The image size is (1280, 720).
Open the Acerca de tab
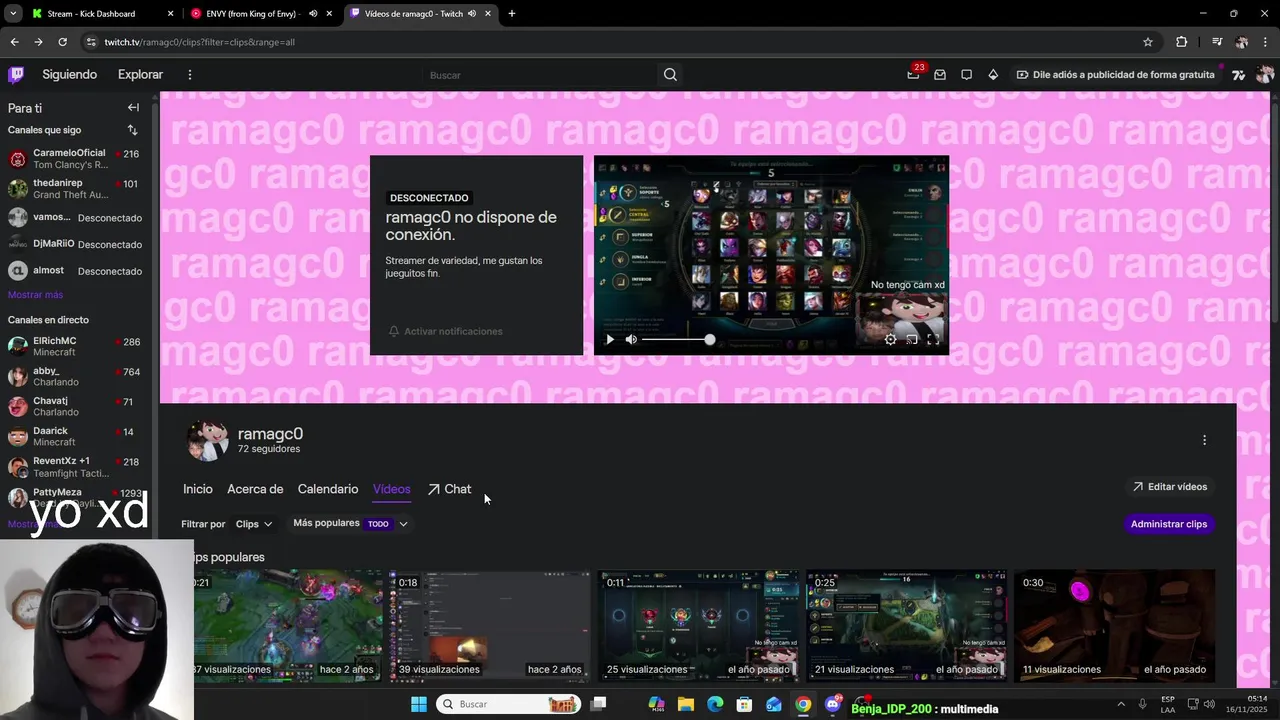coord(255,489)
